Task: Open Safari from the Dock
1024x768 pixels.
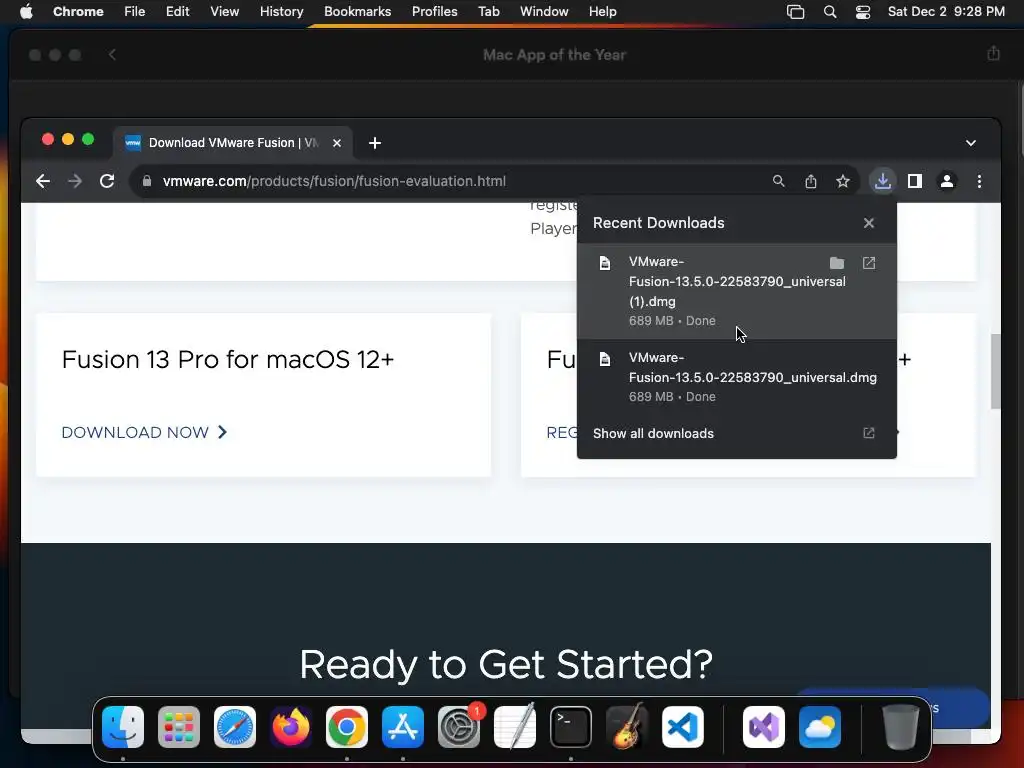Action: (235, 727)
